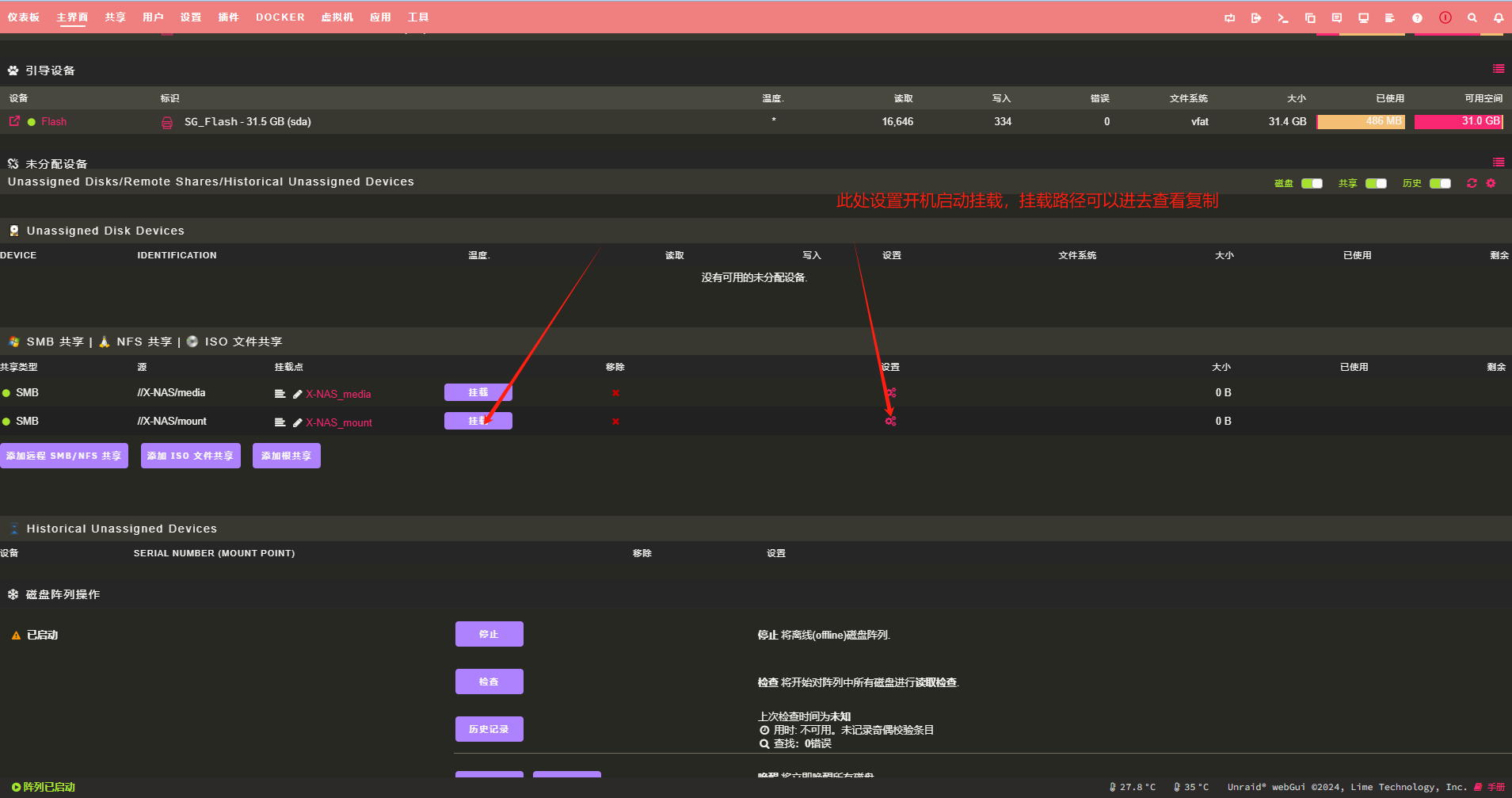
Task: Expand unassigned devices section list icon
Action: pyautogui.click(x=1498, y=162)
